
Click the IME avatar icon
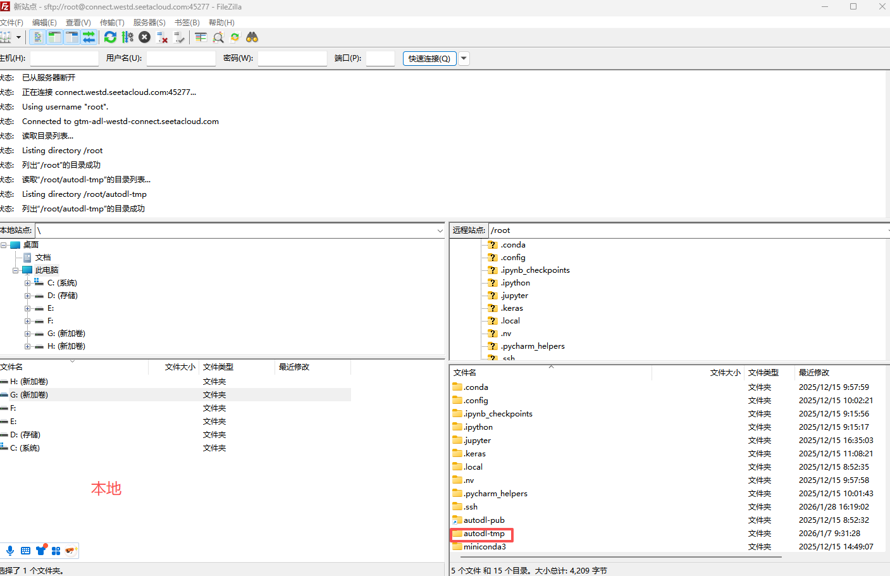coord(70,550)
